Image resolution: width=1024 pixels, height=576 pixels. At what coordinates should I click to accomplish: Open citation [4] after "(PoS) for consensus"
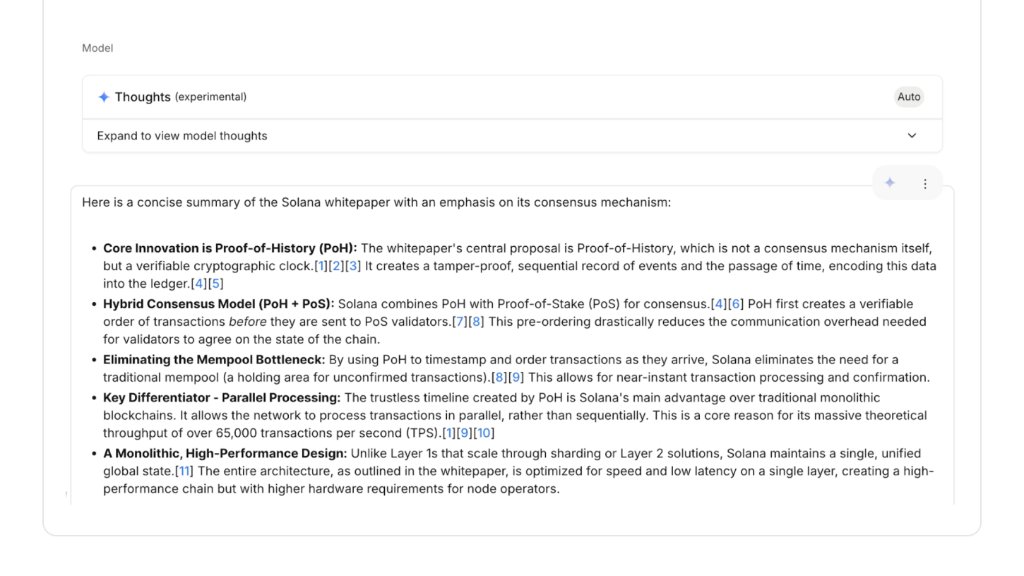[x=719, y=304]
